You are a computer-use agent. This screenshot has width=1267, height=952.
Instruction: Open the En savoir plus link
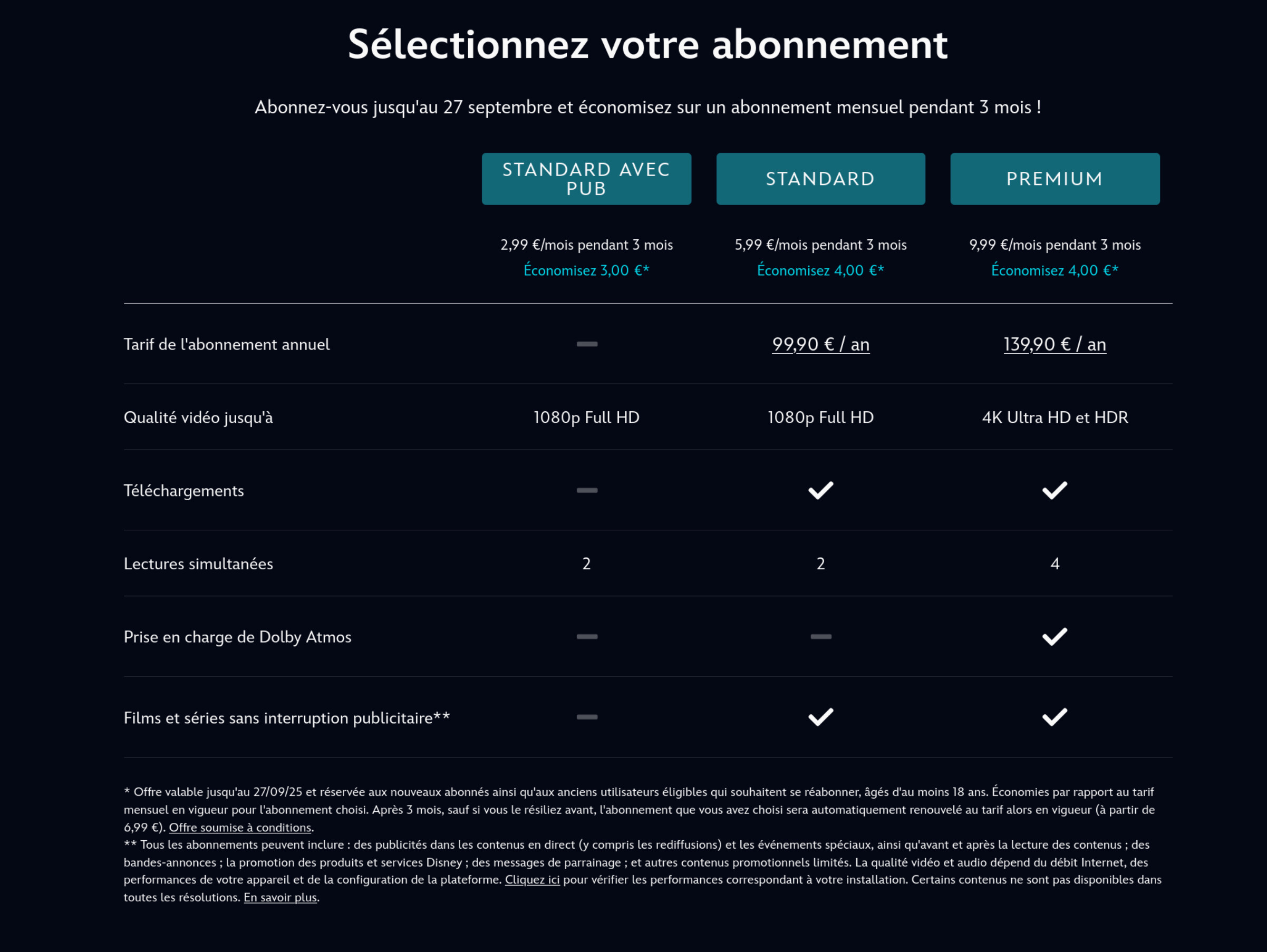pyautogui.click(x=280, y=898)
